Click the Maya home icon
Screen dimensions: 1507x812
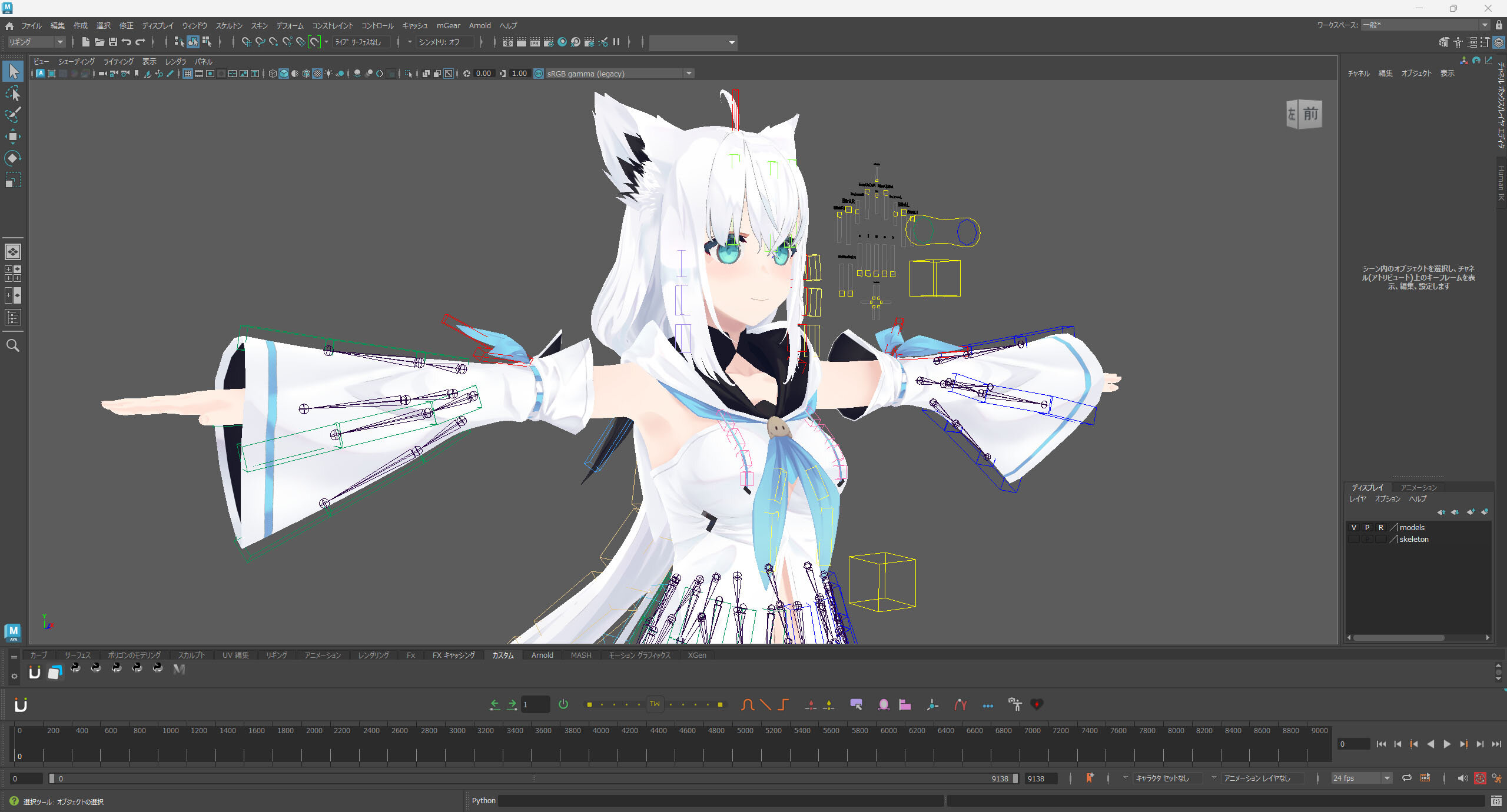[9, 26]
